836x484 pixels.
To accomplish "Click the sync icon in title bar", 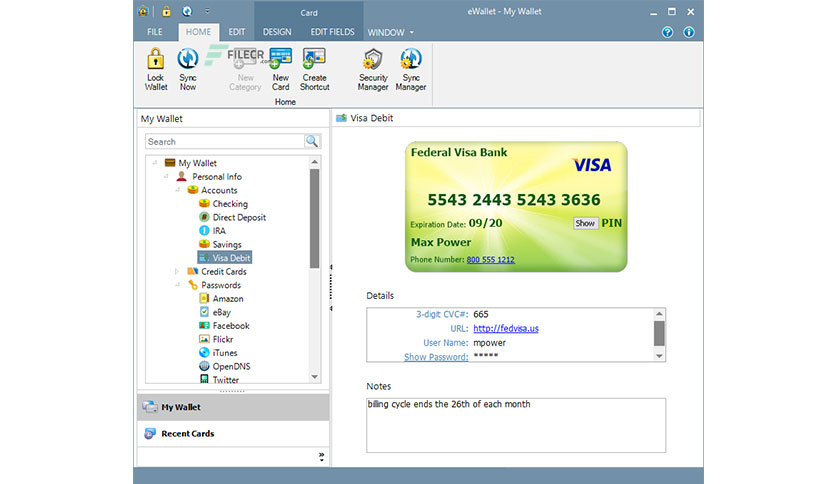I will tap(187, 11).
